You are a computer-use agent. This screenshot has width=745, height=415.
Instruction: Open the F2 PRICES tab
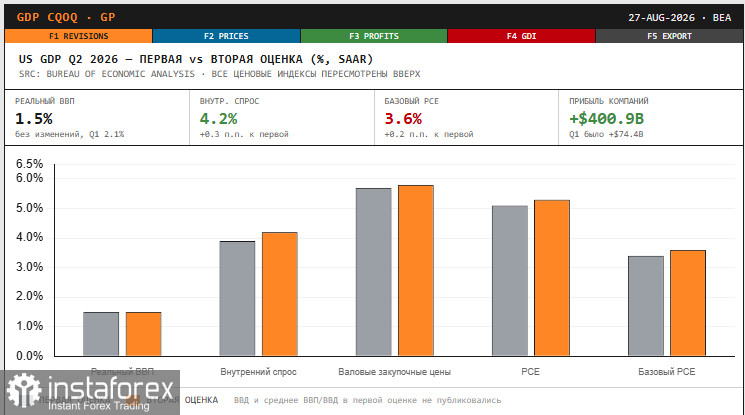226,36
